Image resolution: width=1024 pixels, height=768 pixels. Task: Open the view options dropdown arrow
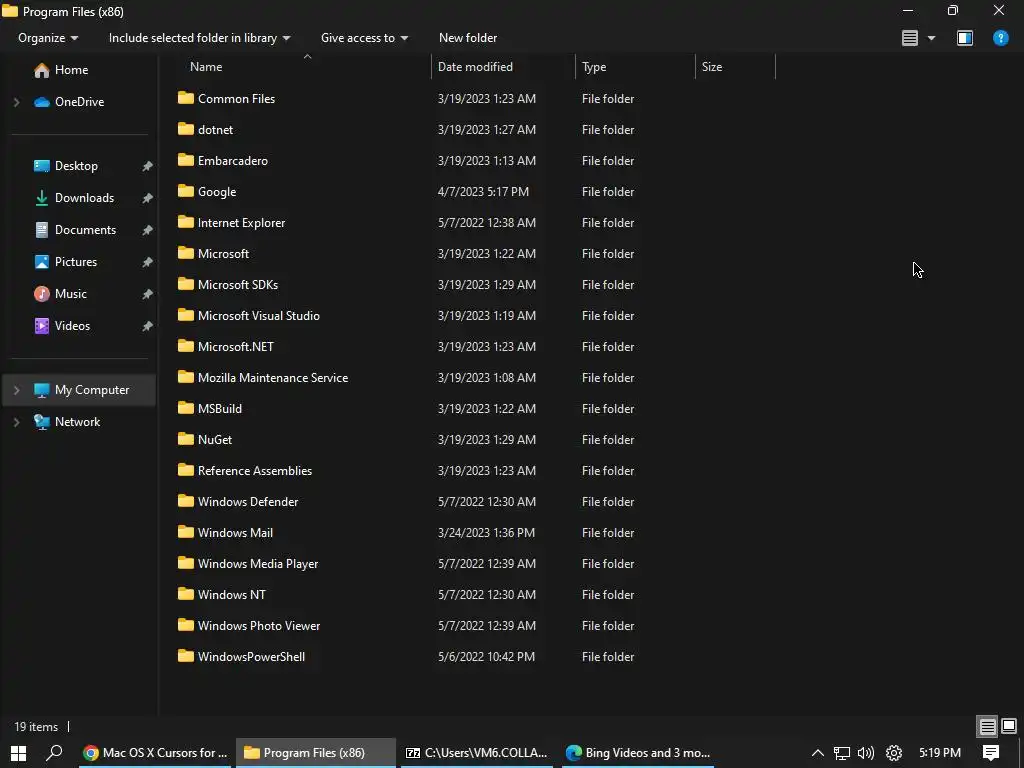[x=931, y=39]
